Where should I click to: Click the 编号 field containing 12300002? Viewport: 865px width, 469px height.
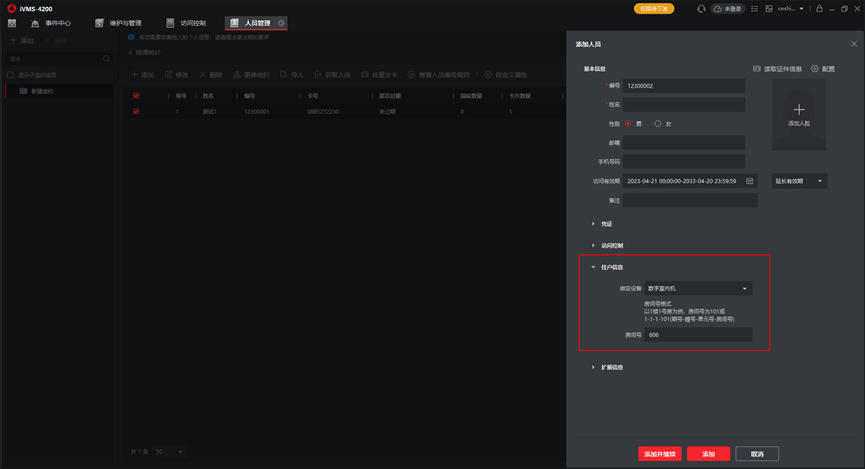pos(684,86)
